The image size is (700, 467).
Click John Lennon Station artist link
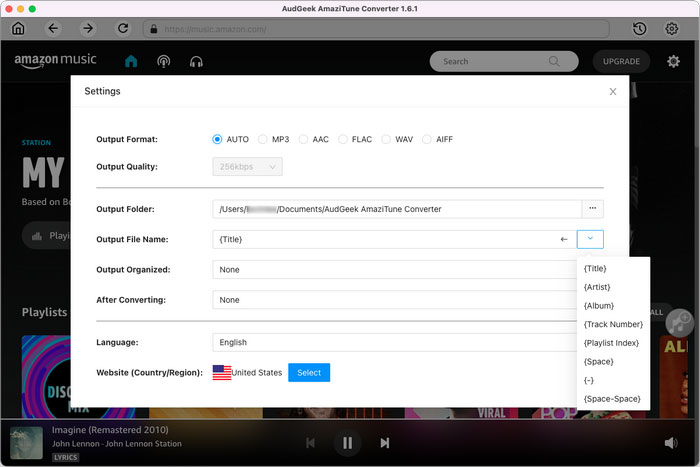coord(117,443)
